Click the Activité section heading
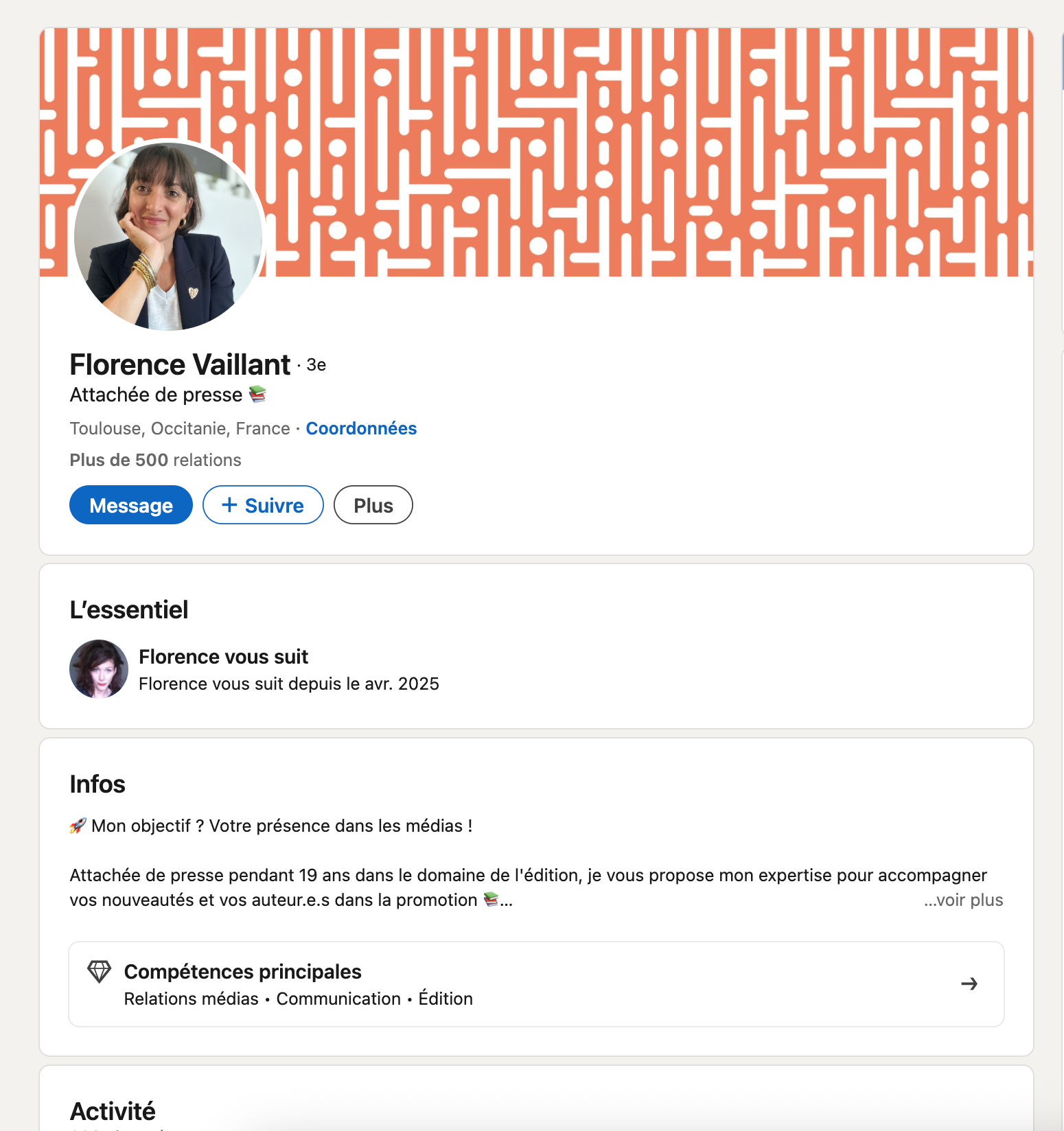 coord(113,1111)
